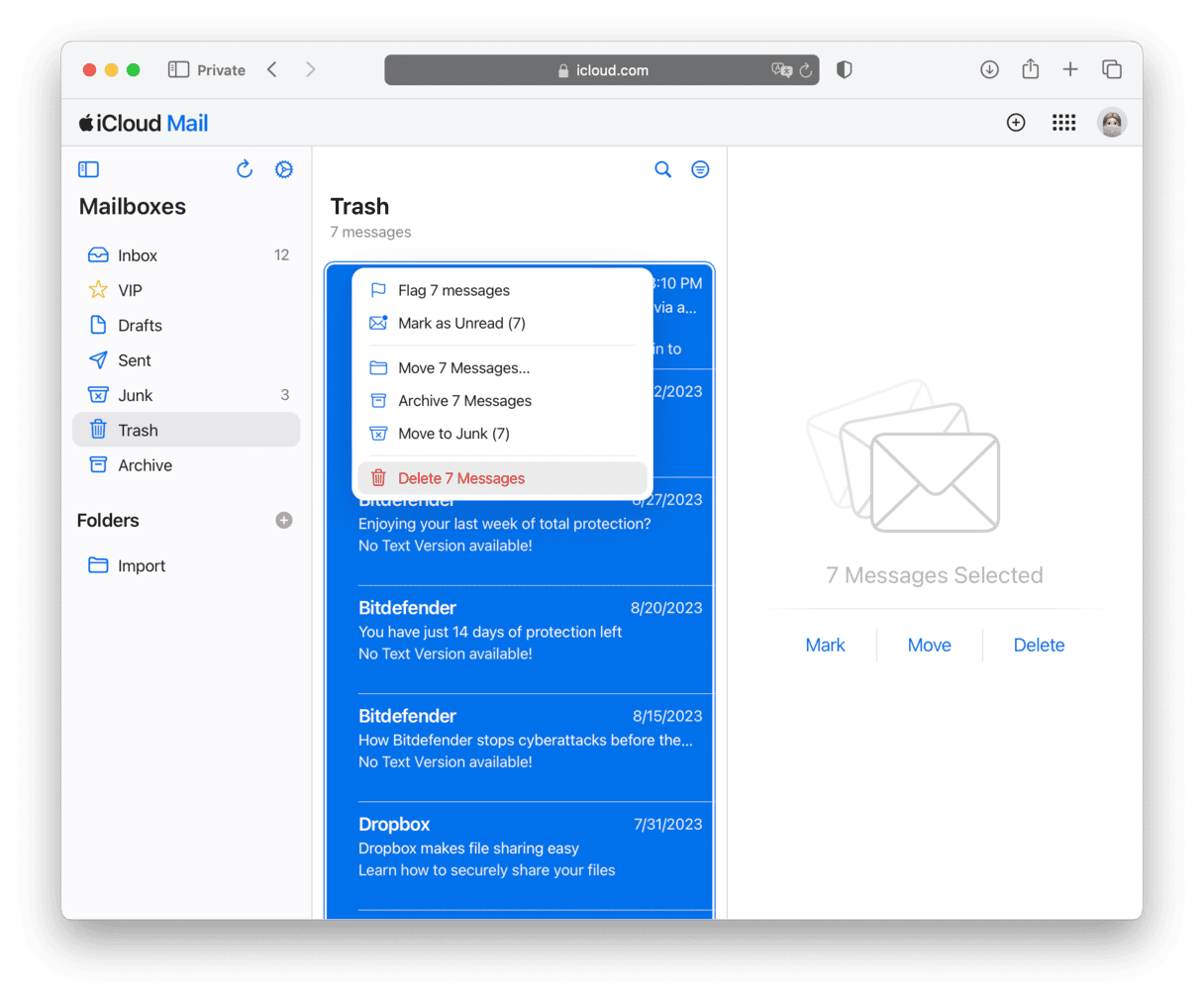The width and height of the screenshot is (1204, 1001).
Task: Choose Archive 7 Messages
Action: click(502, 400)
